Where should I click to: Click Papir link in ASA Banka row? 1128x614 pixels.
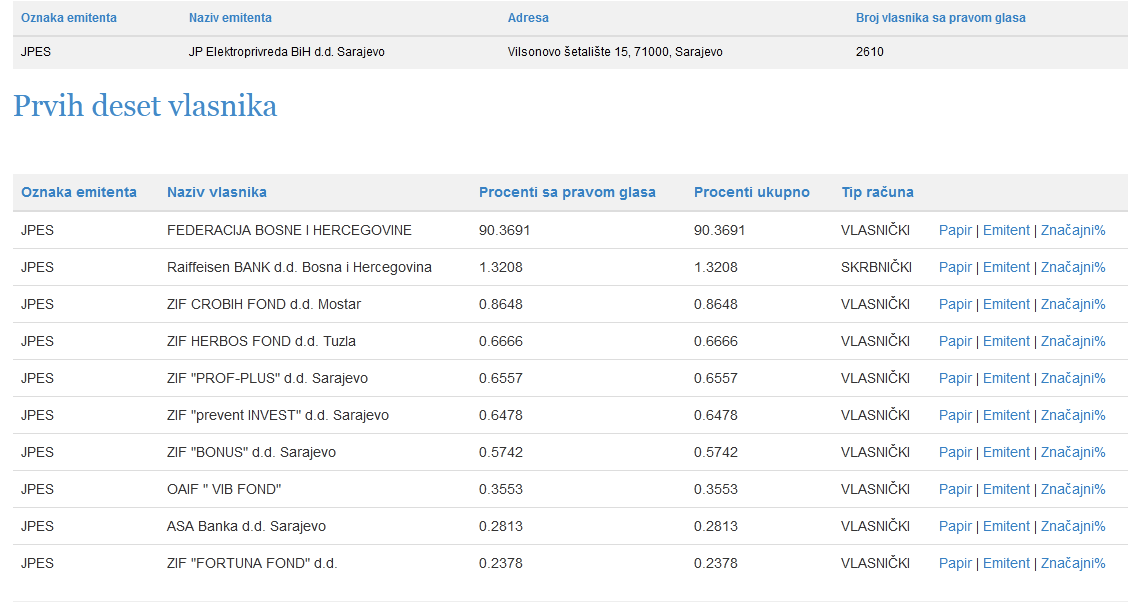coord(955,526)
